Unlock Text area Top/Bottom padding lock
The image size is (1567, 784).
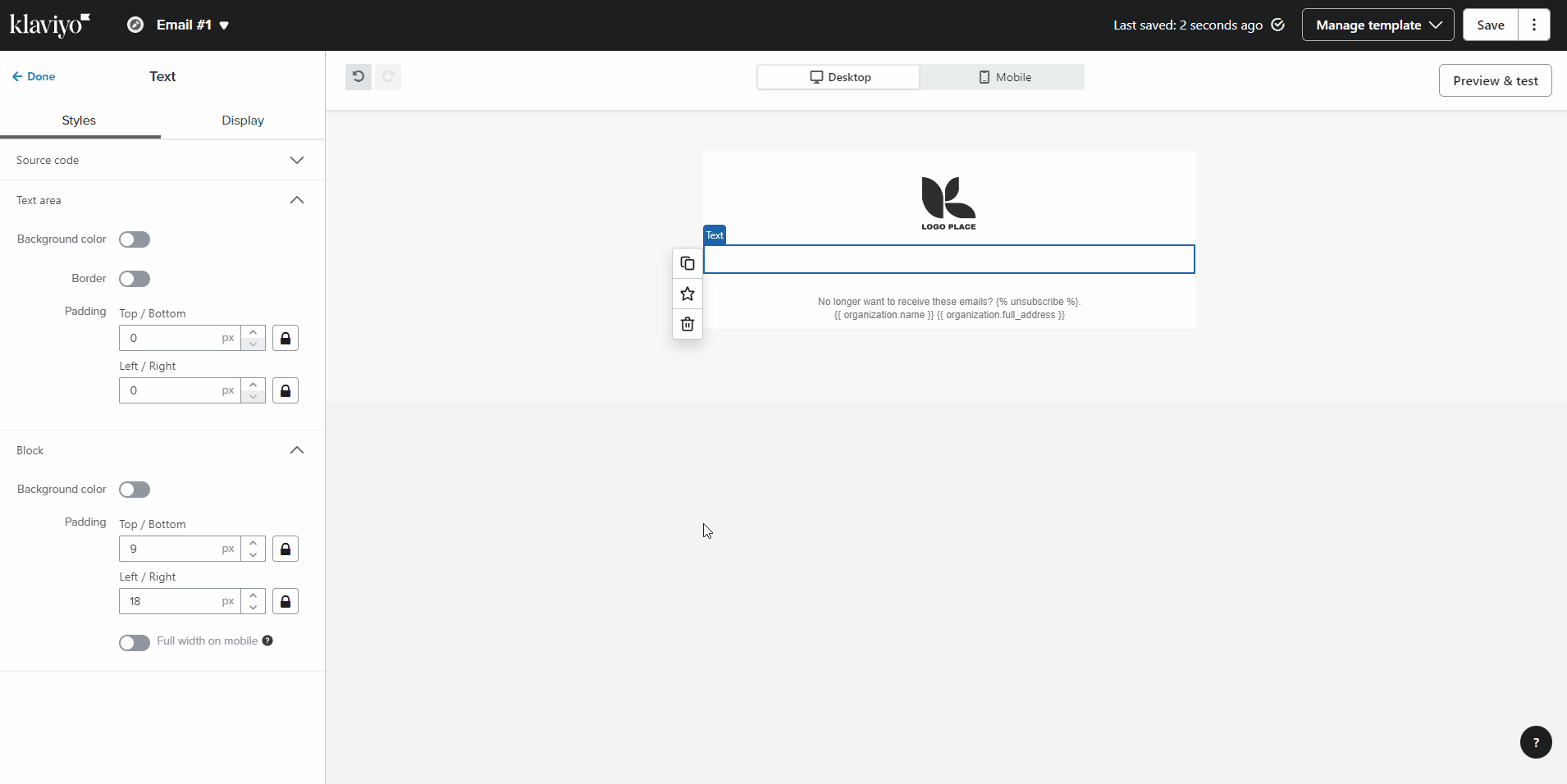(x=286, y=338)
